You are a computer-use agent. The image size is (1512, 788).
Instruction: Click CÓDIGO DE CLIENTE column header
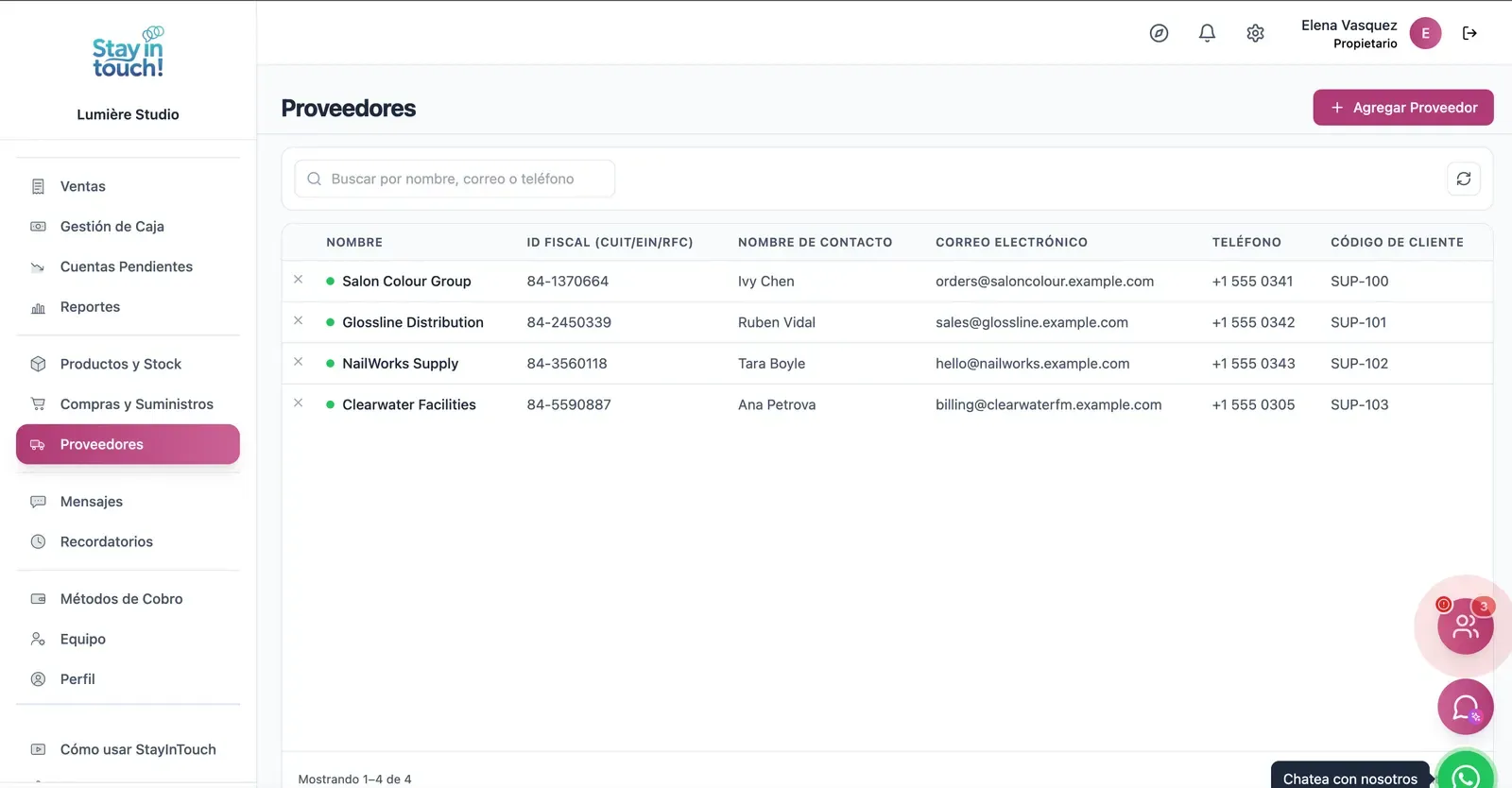coord(1397,242)
